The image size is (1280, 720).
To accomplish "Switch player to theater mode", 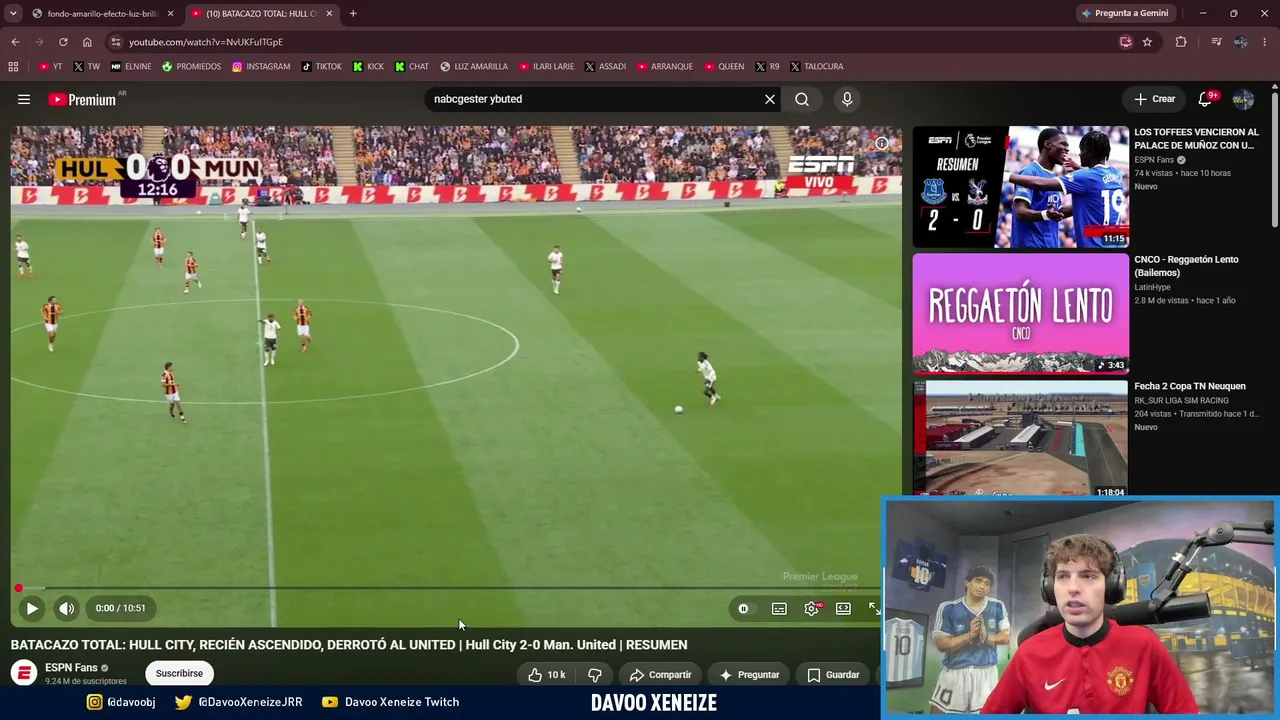I will click(x=843, y=608).
